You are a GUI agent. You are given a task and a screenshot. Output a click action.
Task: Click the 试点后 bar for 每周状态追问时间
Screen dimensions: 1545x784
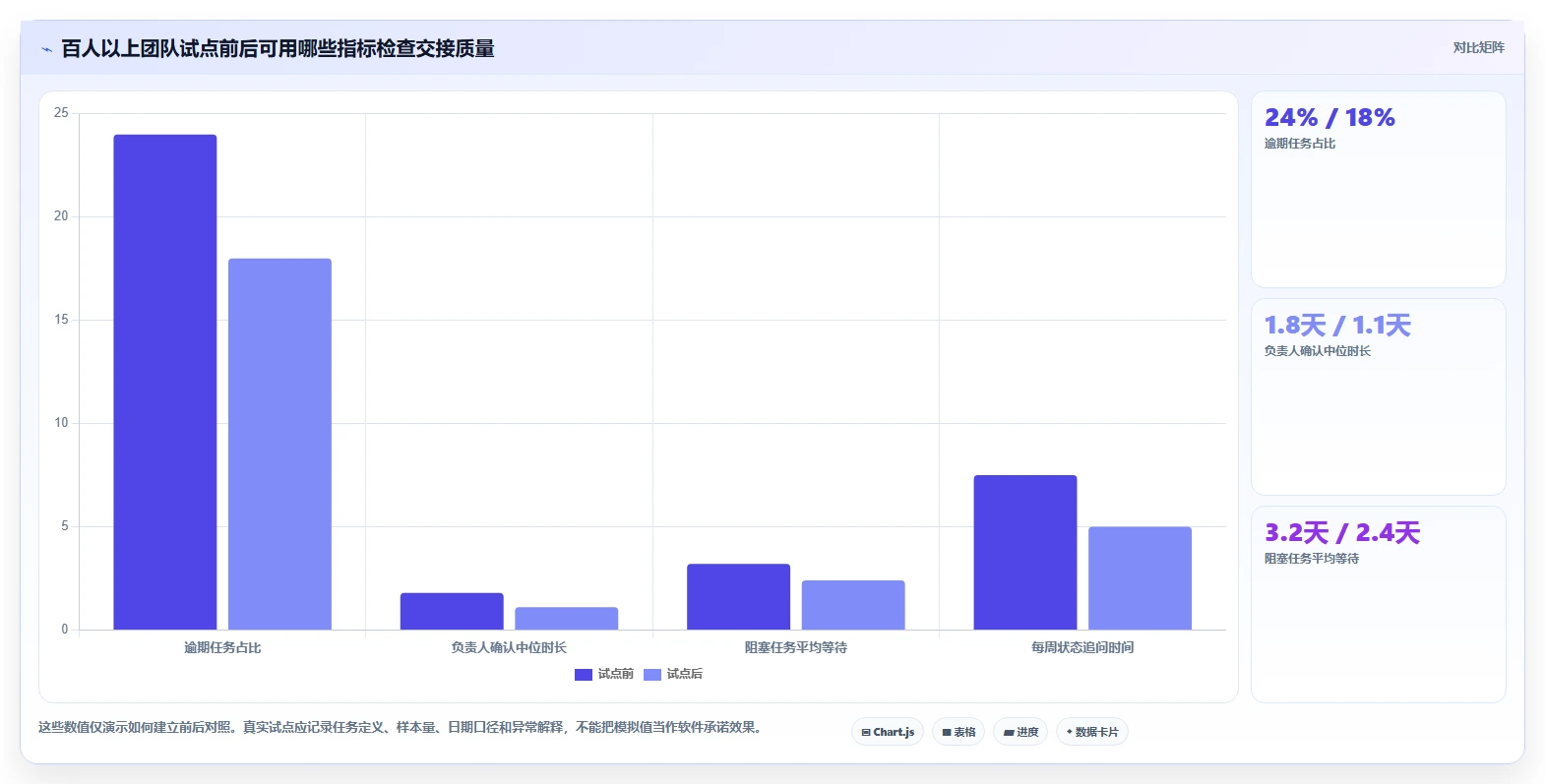click(x=1140, y=578)
